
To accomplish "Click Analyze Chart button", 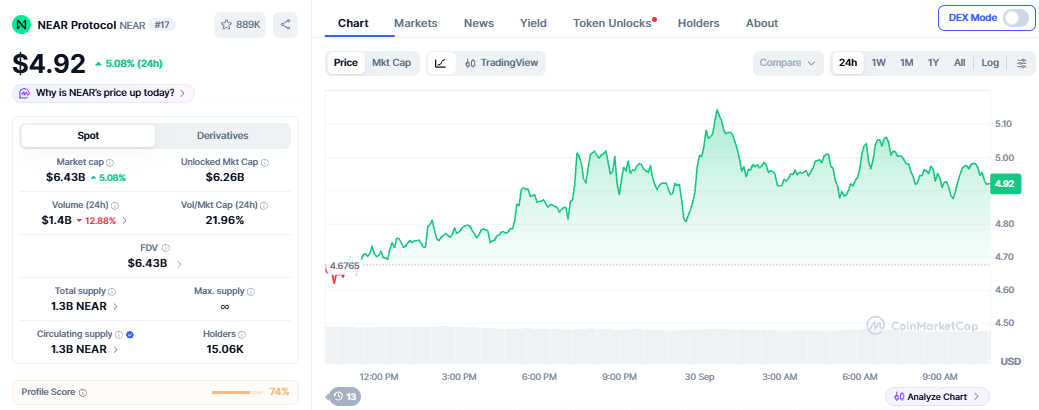I will point(937,397).
